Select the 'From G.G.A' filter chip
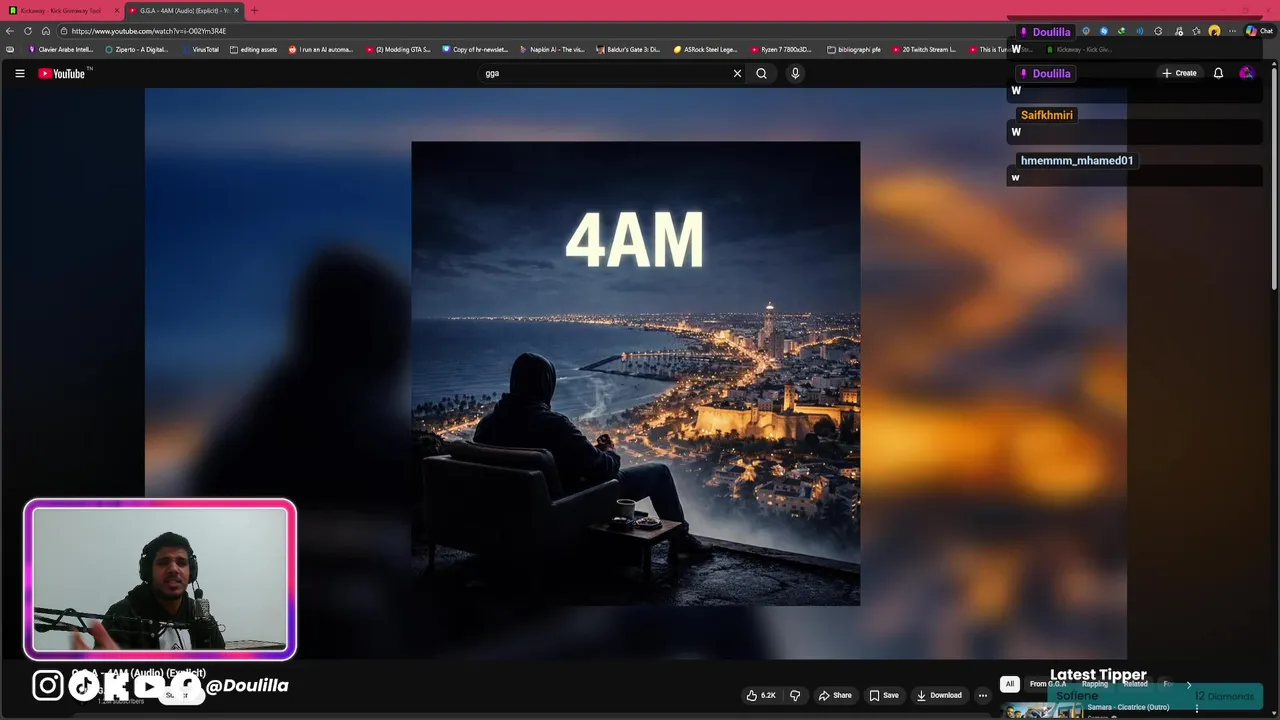 pyautogui.click(x=1047, y=684)
